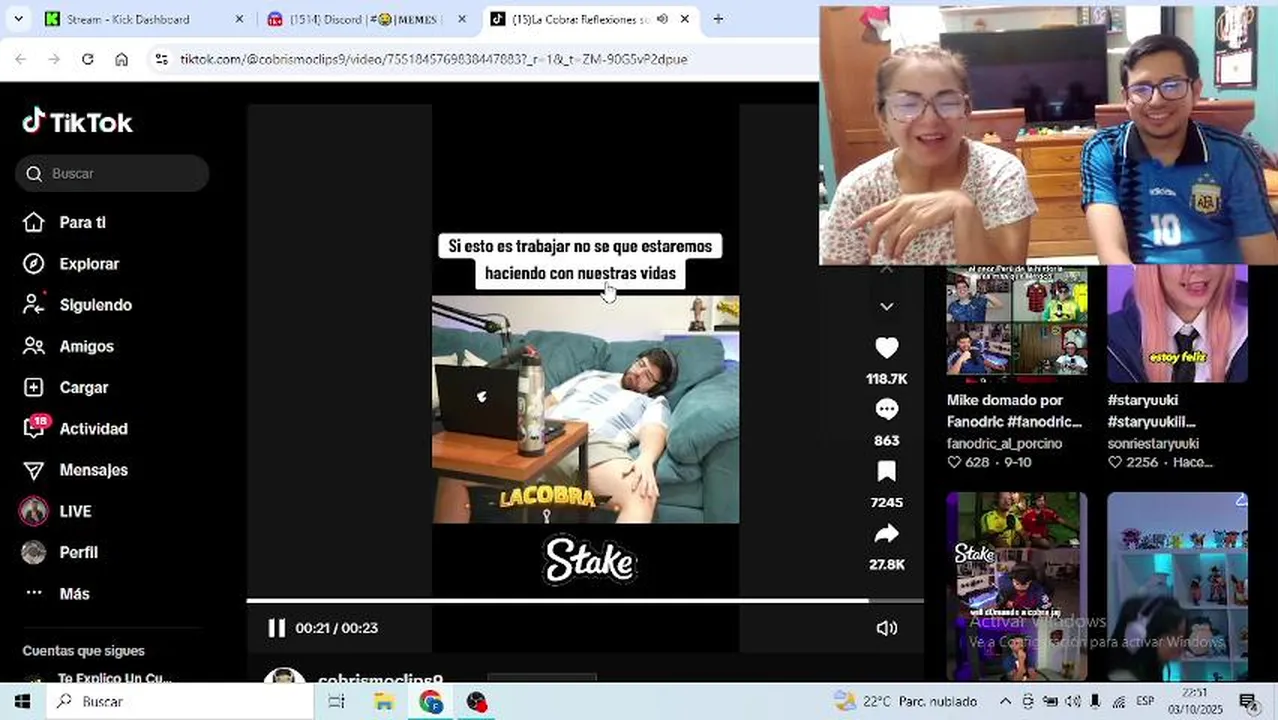Viewport: 1278px width, 720px height.
Task: Open the taskbar clock and calendar
Action: click(1194, 701)
